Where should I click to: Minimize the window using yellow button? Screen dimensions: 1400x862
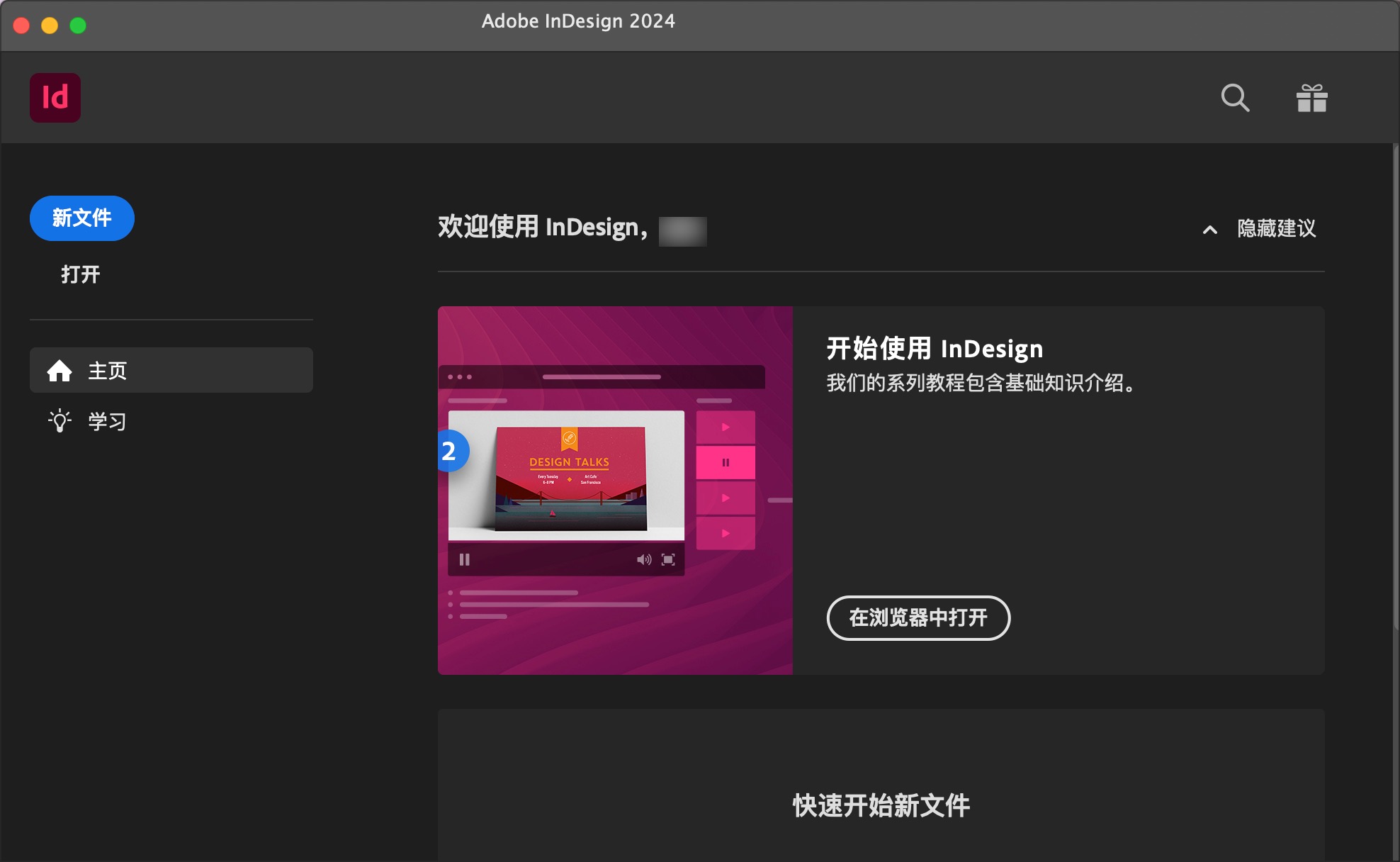(x=50, y=26)
